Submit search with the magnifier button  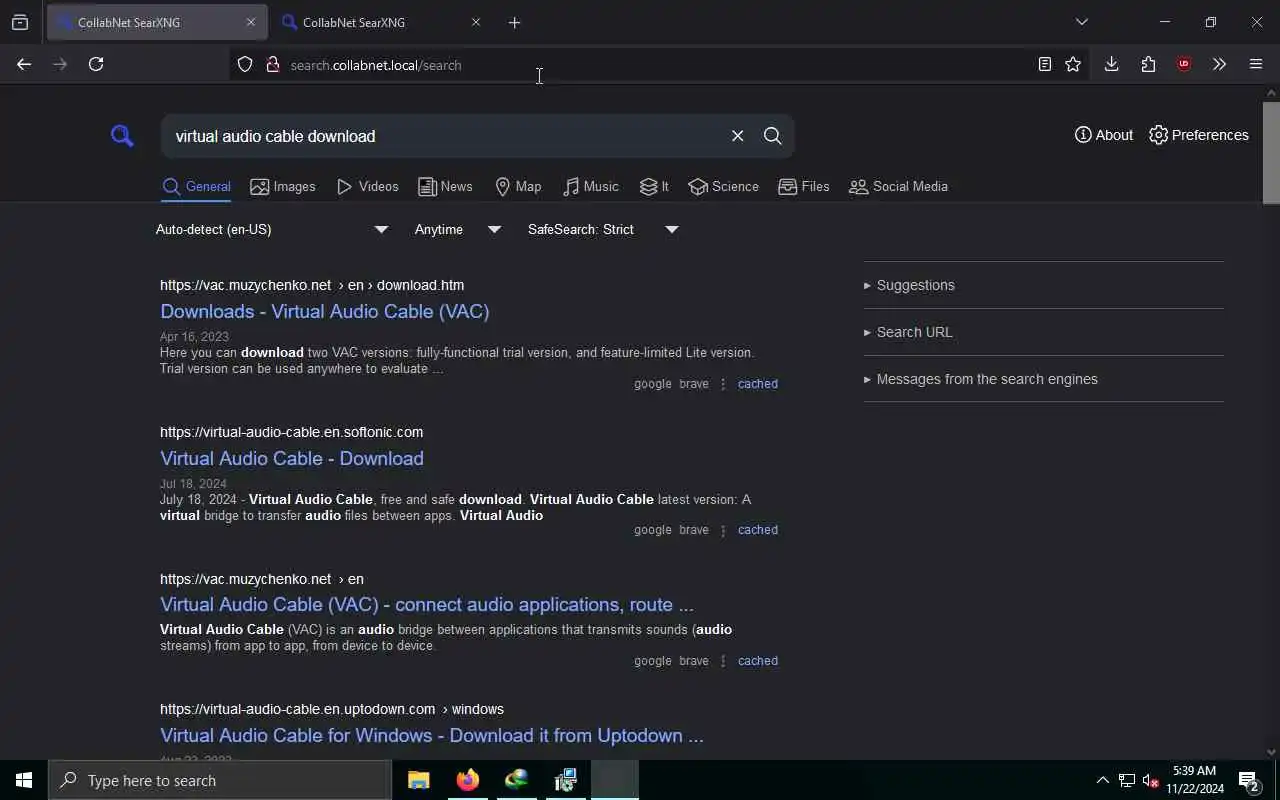(772, 136)
